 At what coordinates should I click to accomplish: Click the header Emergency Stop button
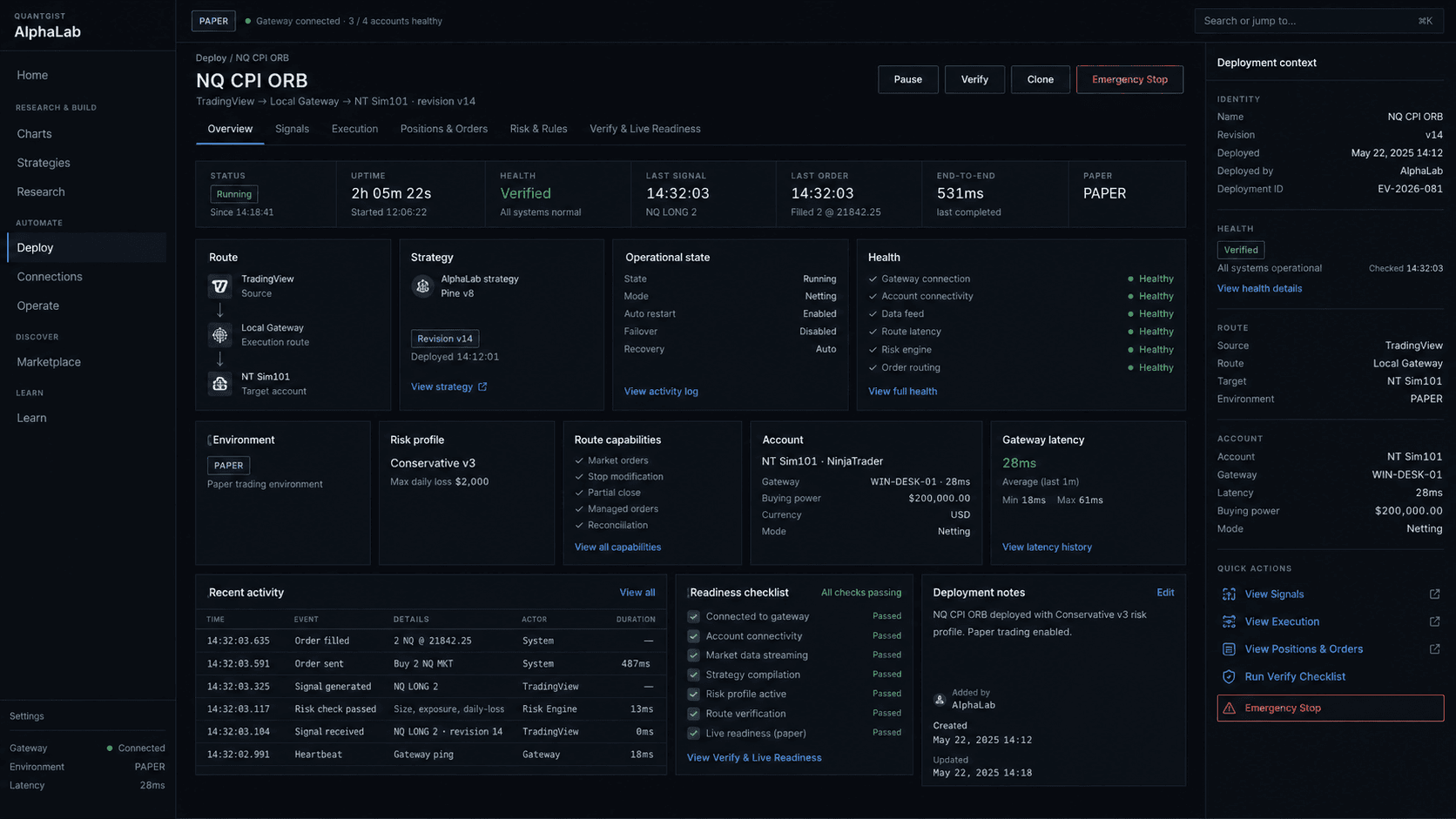click(x=1129, y=79)
